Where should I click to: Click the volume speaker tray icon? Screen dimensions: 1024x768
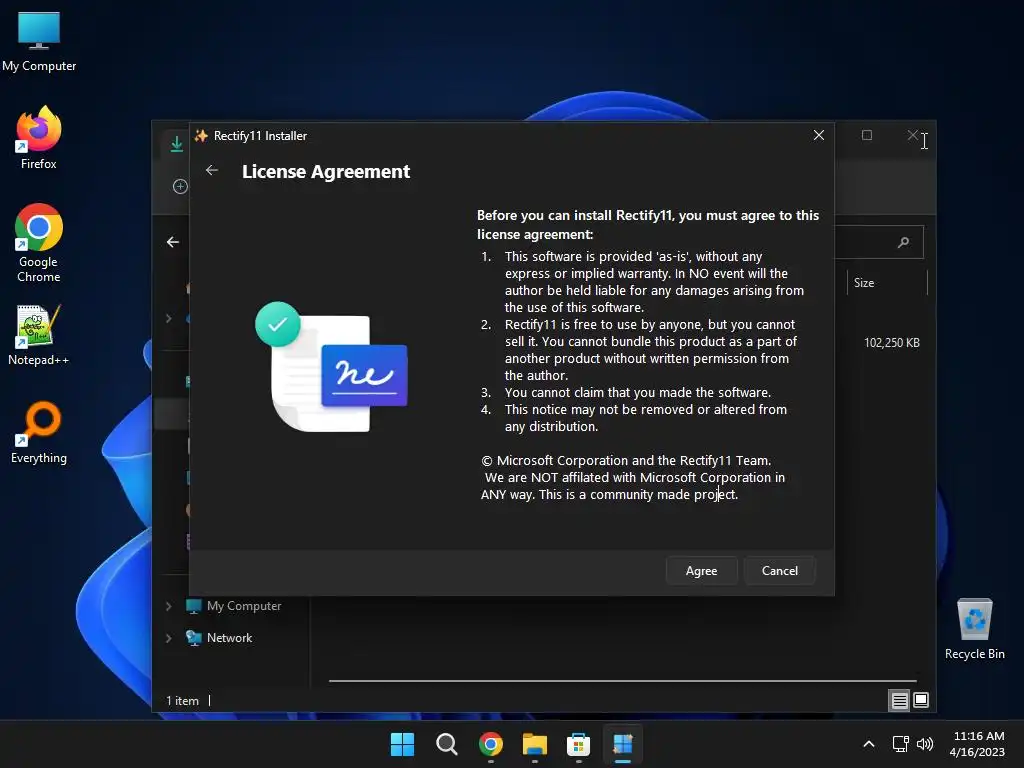(925, 744)
